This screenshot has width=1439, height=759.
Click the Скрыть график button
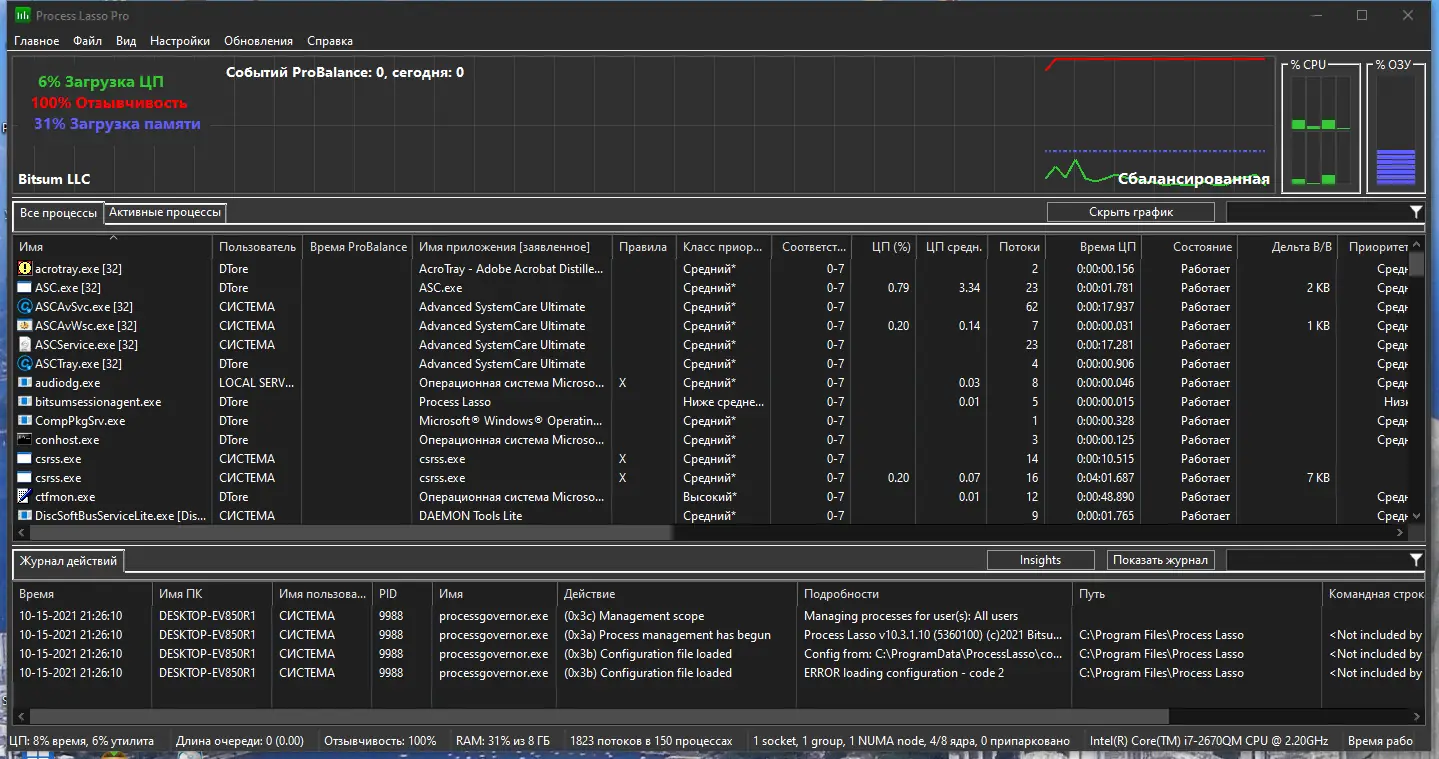tap(1131, 212)
